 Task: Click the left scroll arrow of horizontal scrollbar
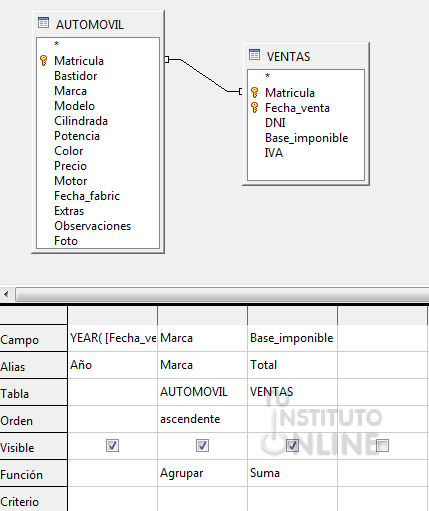tap(6, 295)
